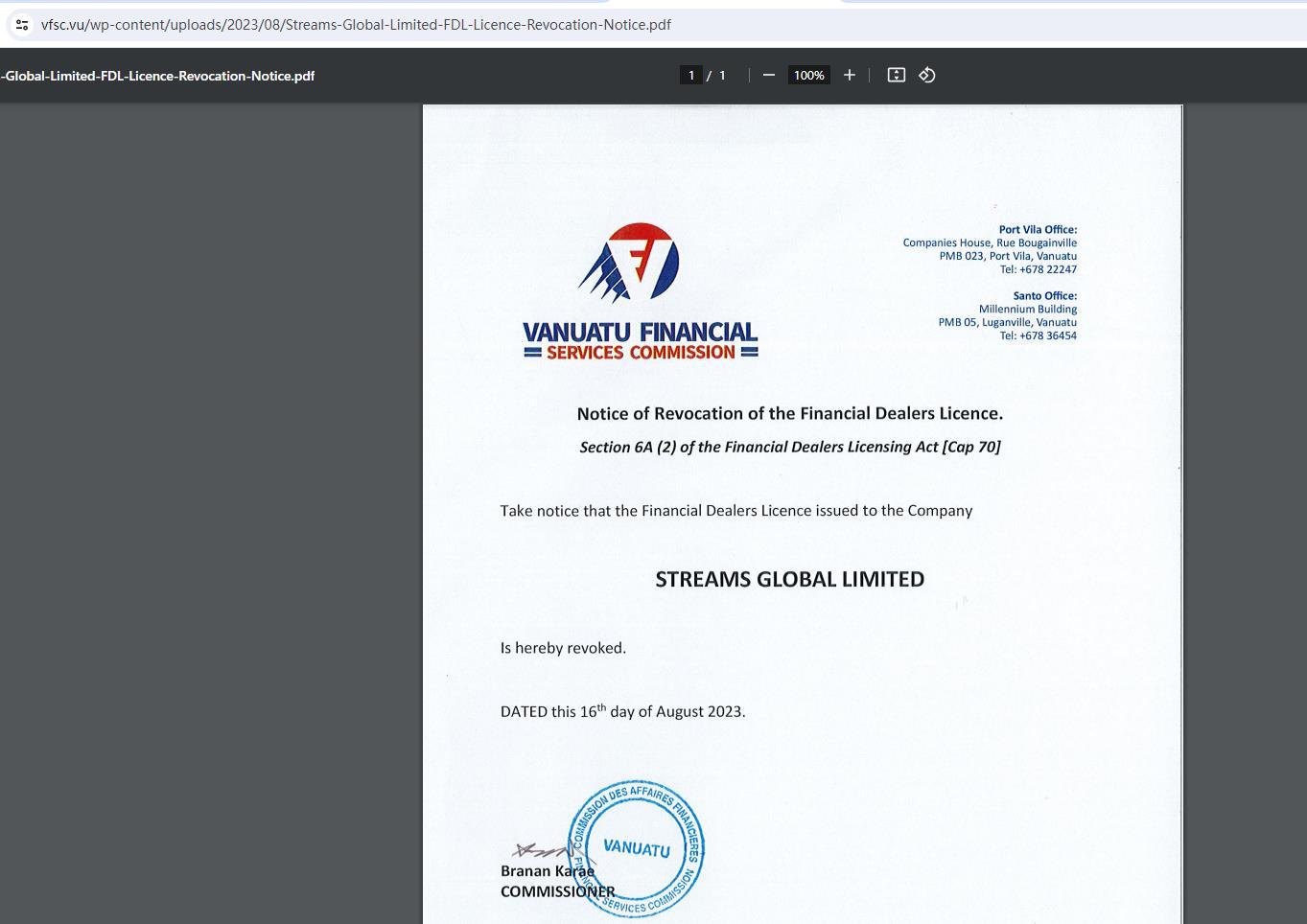This screenshot has height=924, width=1307.
Task: Click the commissioner's handwritten signature
Action: tap(541, 850)
